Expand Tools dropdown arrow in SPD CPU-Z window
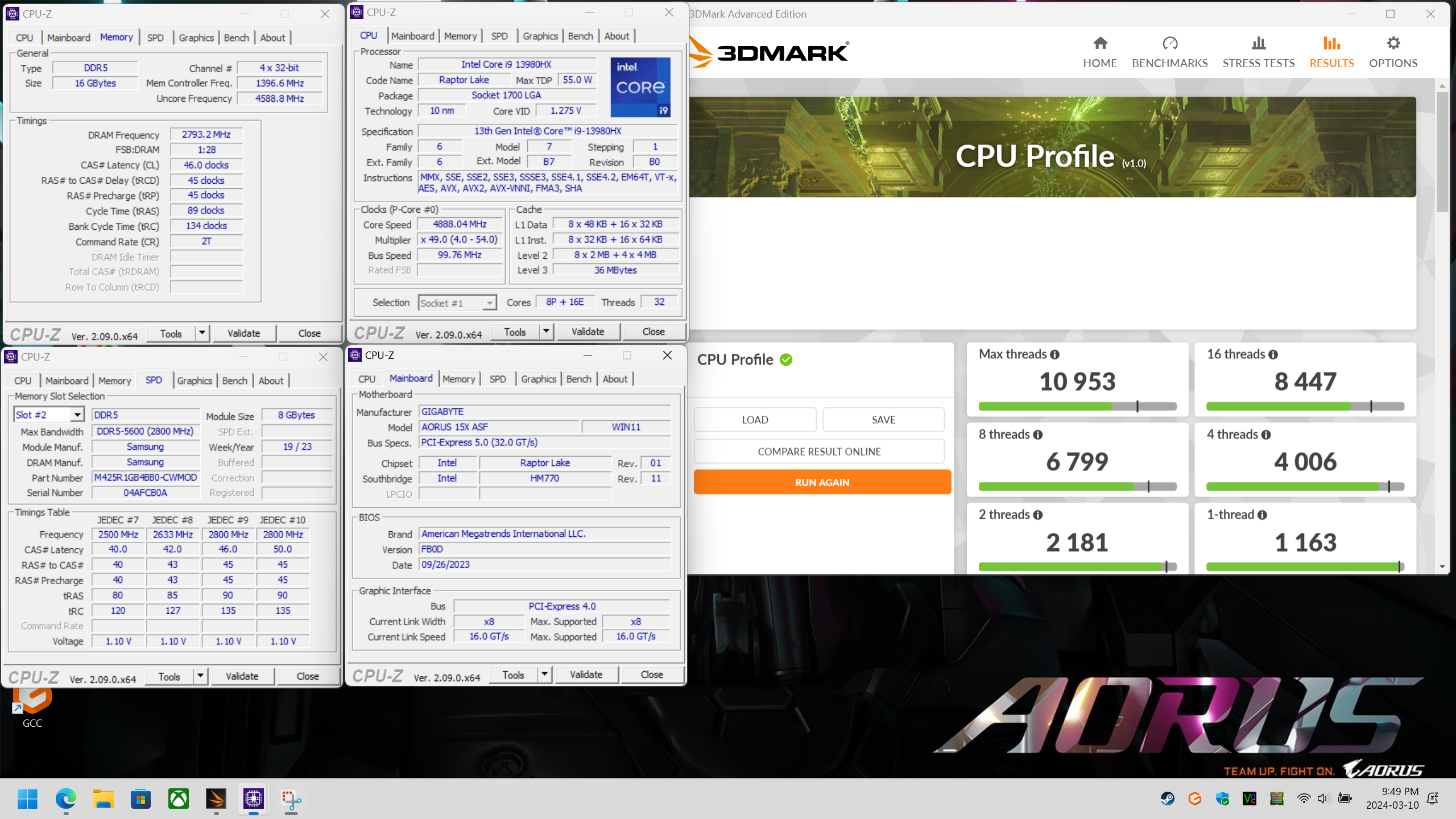Image resolution: width=1456 pixels, height=819 pixels. pyautogui.click(x=200, y=676)
